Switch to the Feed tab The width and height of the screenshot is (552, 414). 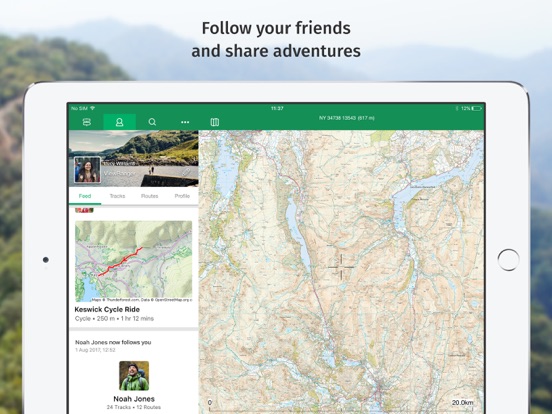click(x=85, y=196)
